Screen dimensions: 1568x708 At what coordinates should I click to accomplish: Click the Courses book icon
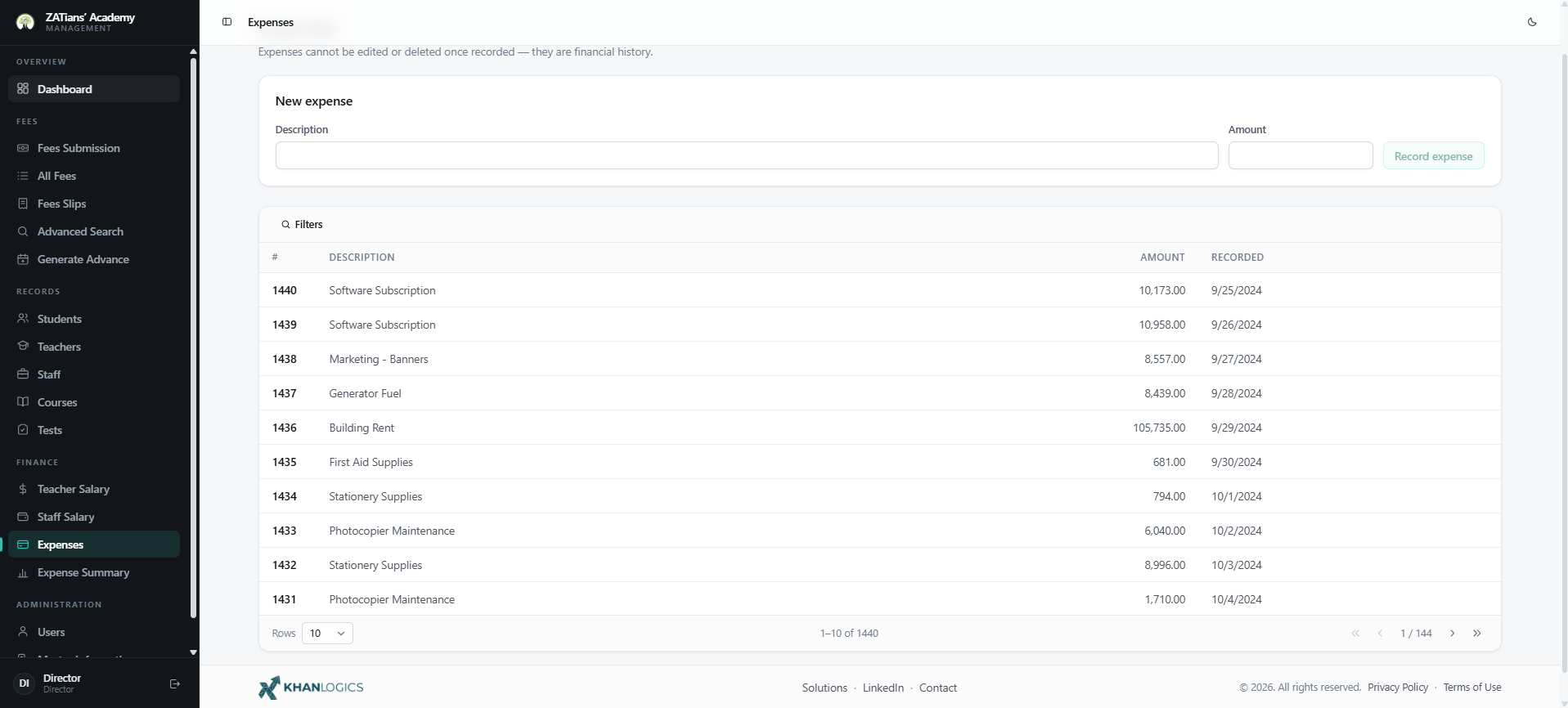pos(23,401)
